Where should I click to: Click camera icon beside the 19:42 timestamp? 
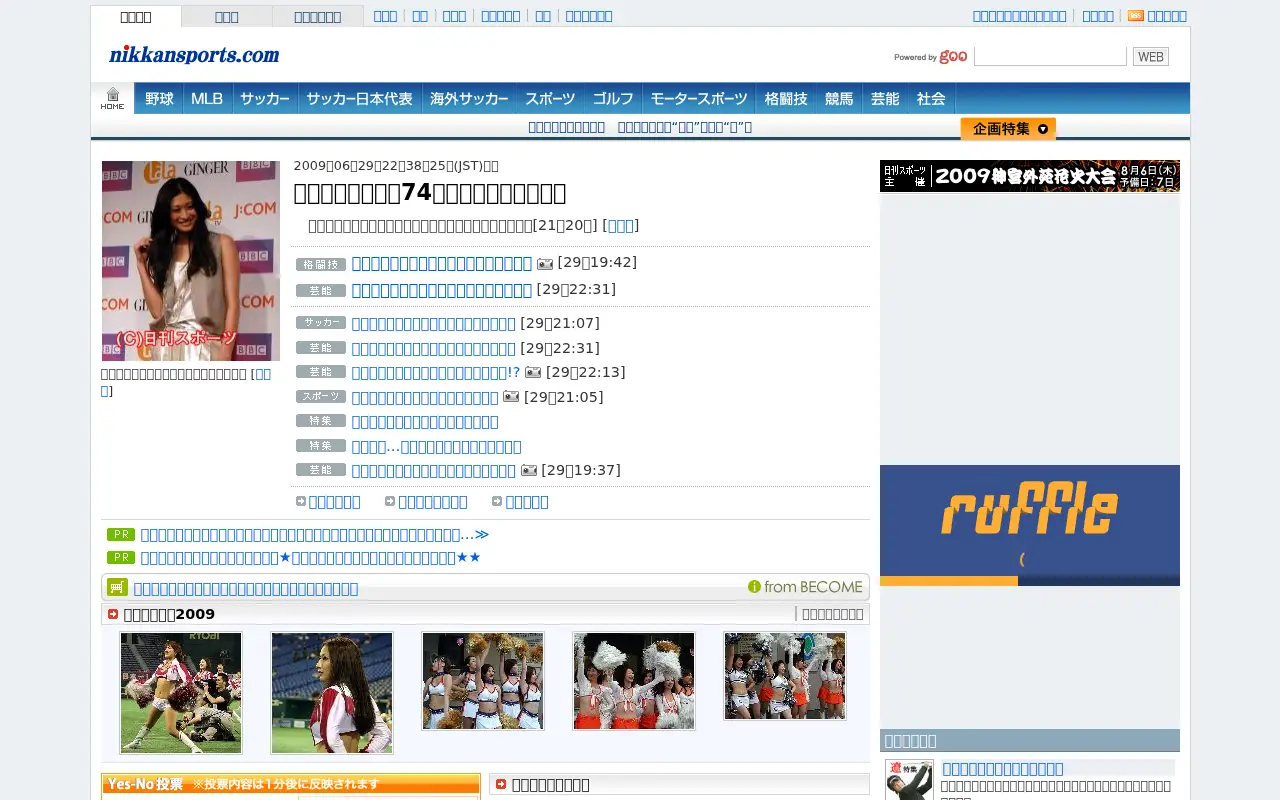click(545, 264)
